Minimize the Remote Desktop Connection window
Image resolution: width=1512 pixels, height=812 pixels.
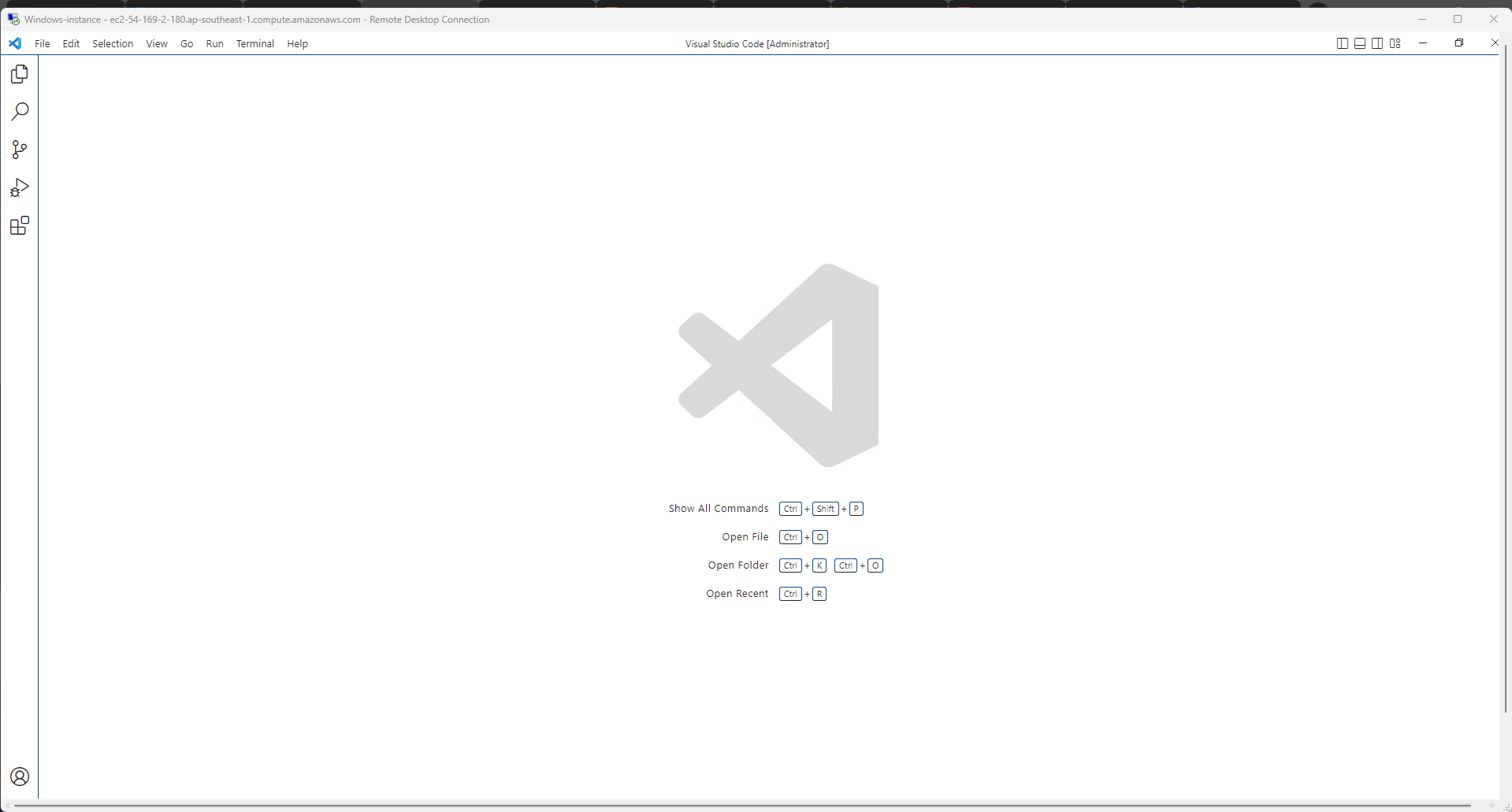pyautogui.click(x=1422, y=19)
